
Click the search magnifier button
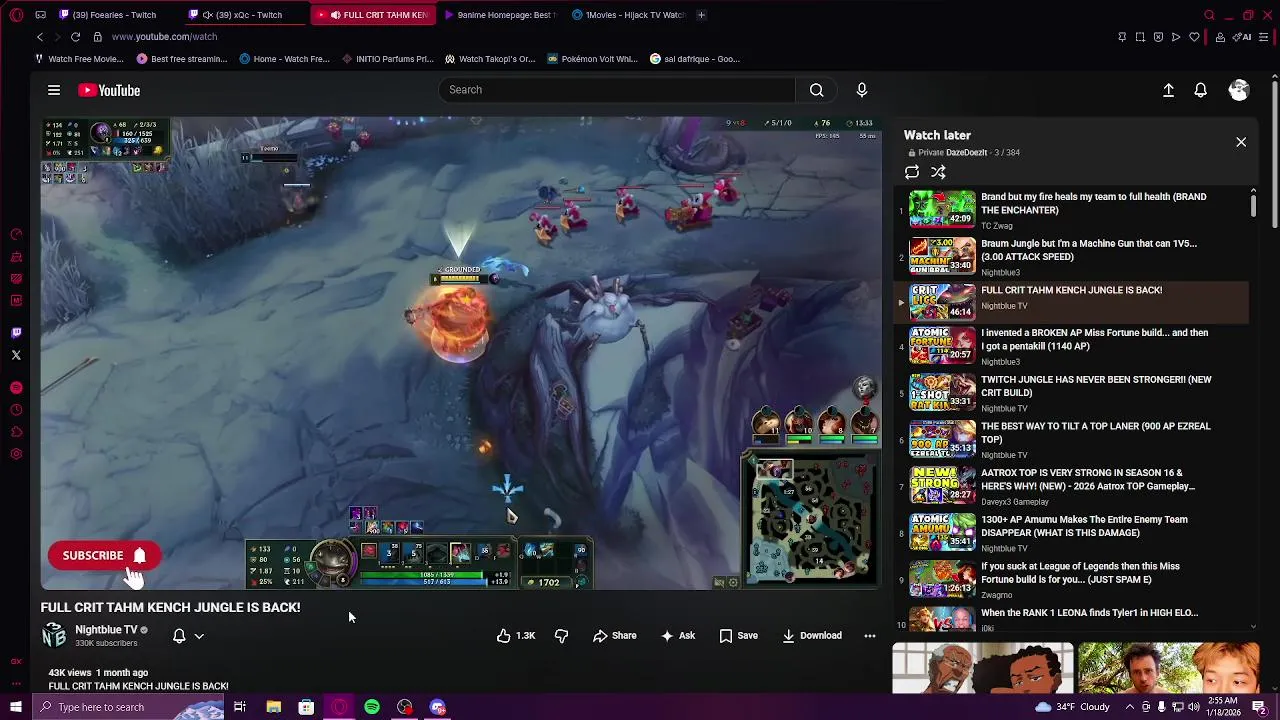[x=817, y=90]
